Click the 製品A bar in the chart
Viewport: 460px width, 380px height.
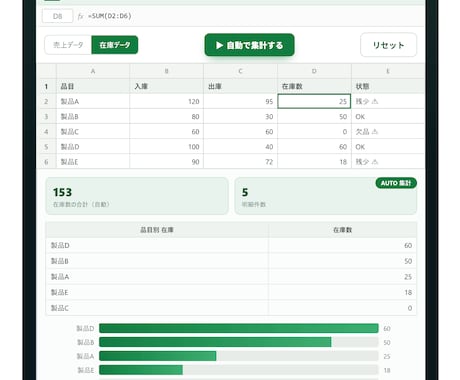coord(158,356)
